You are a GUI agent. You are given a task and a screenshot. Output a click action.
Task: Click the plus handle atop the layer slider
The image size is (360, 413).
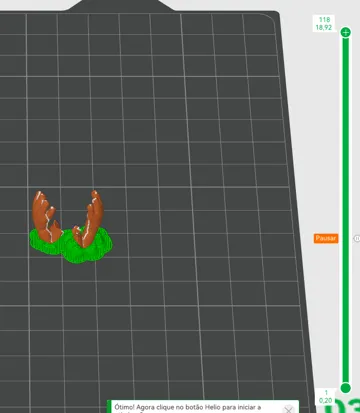coord(346,32)
